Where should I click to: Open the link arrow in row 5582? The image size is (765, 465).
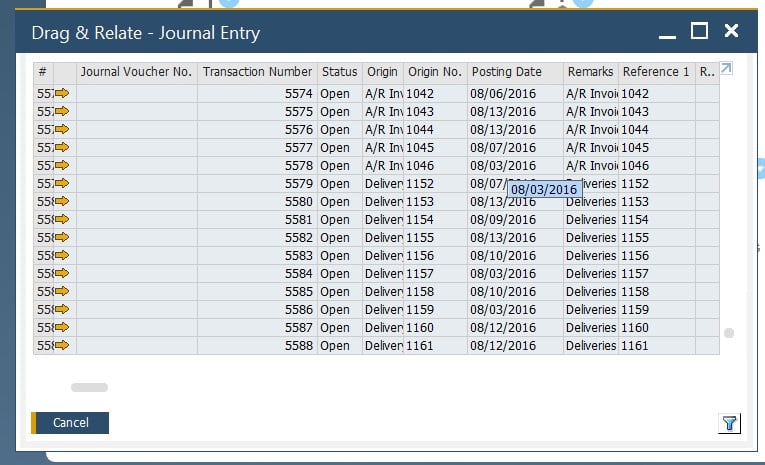click(x=63, y=237)
